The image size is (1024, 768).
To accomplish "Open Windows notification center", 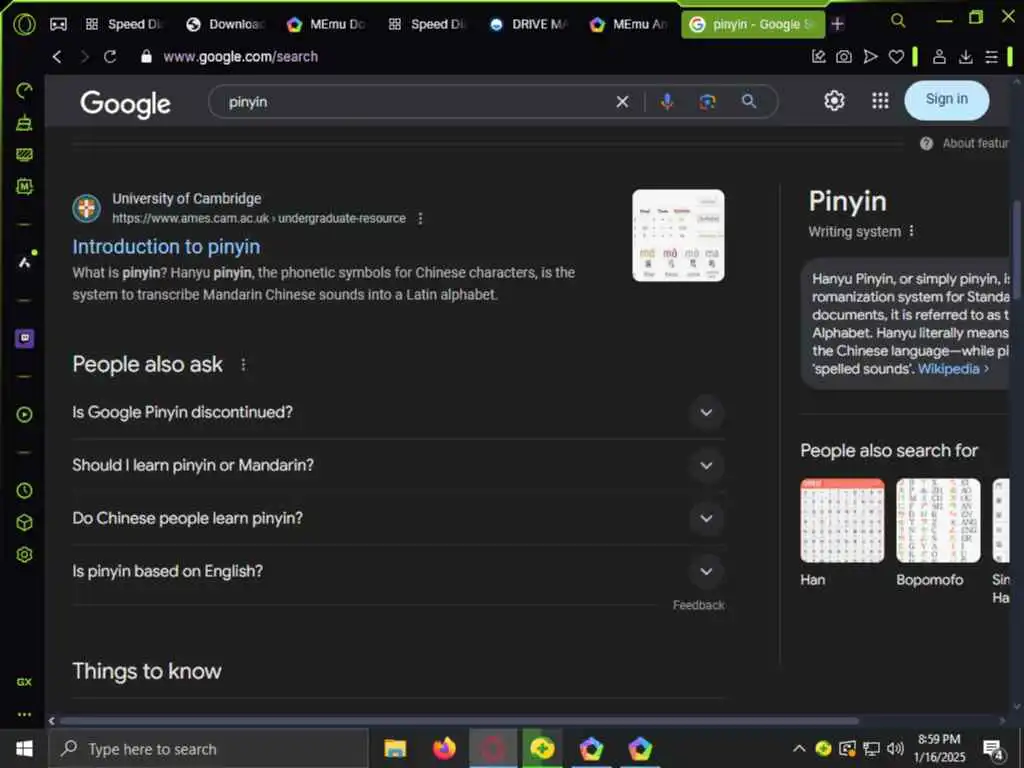I will pyautogui.click(x=993, y=750).
